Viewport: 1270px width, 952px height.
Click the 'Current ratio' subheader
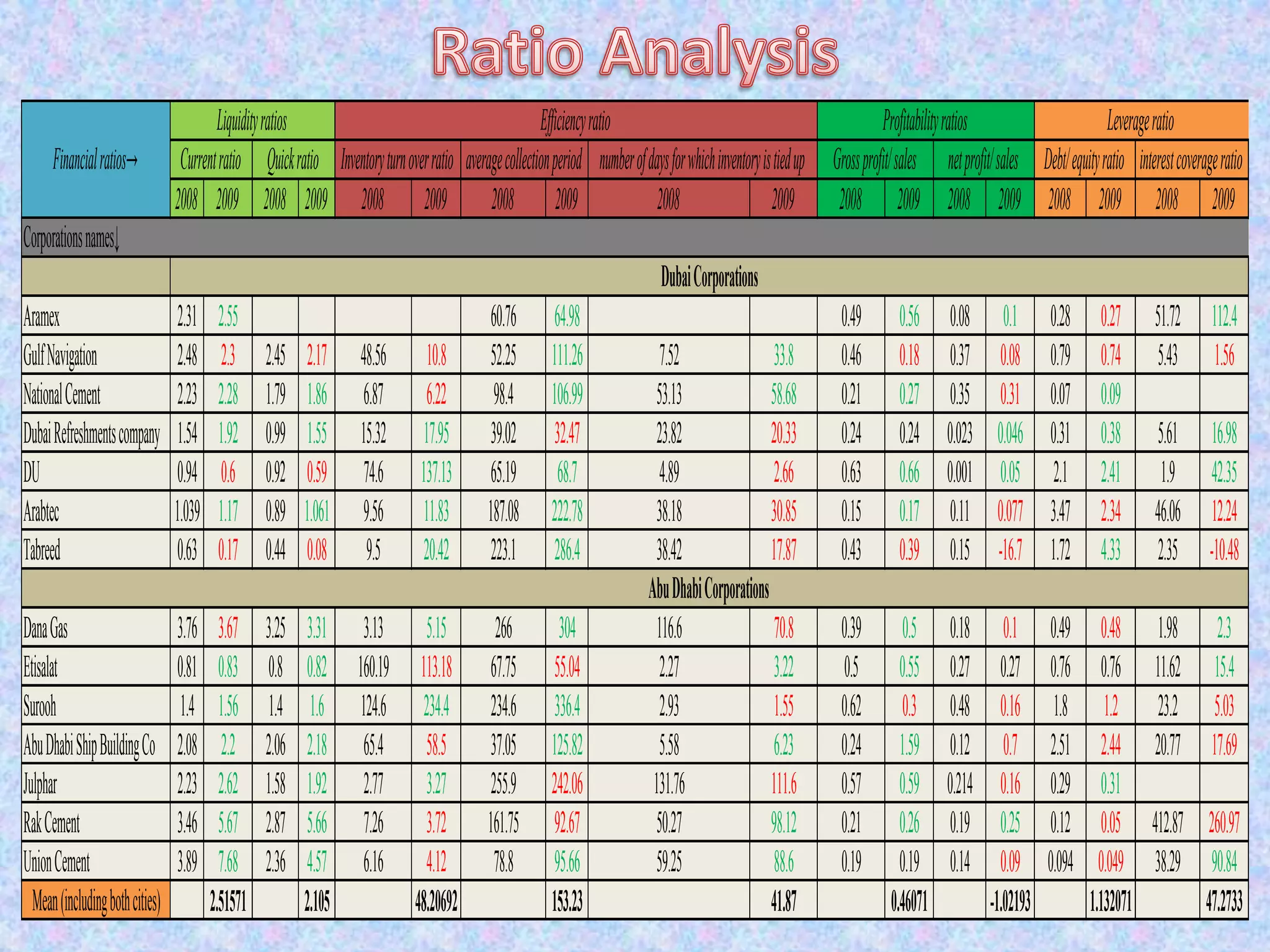point(211,160)
